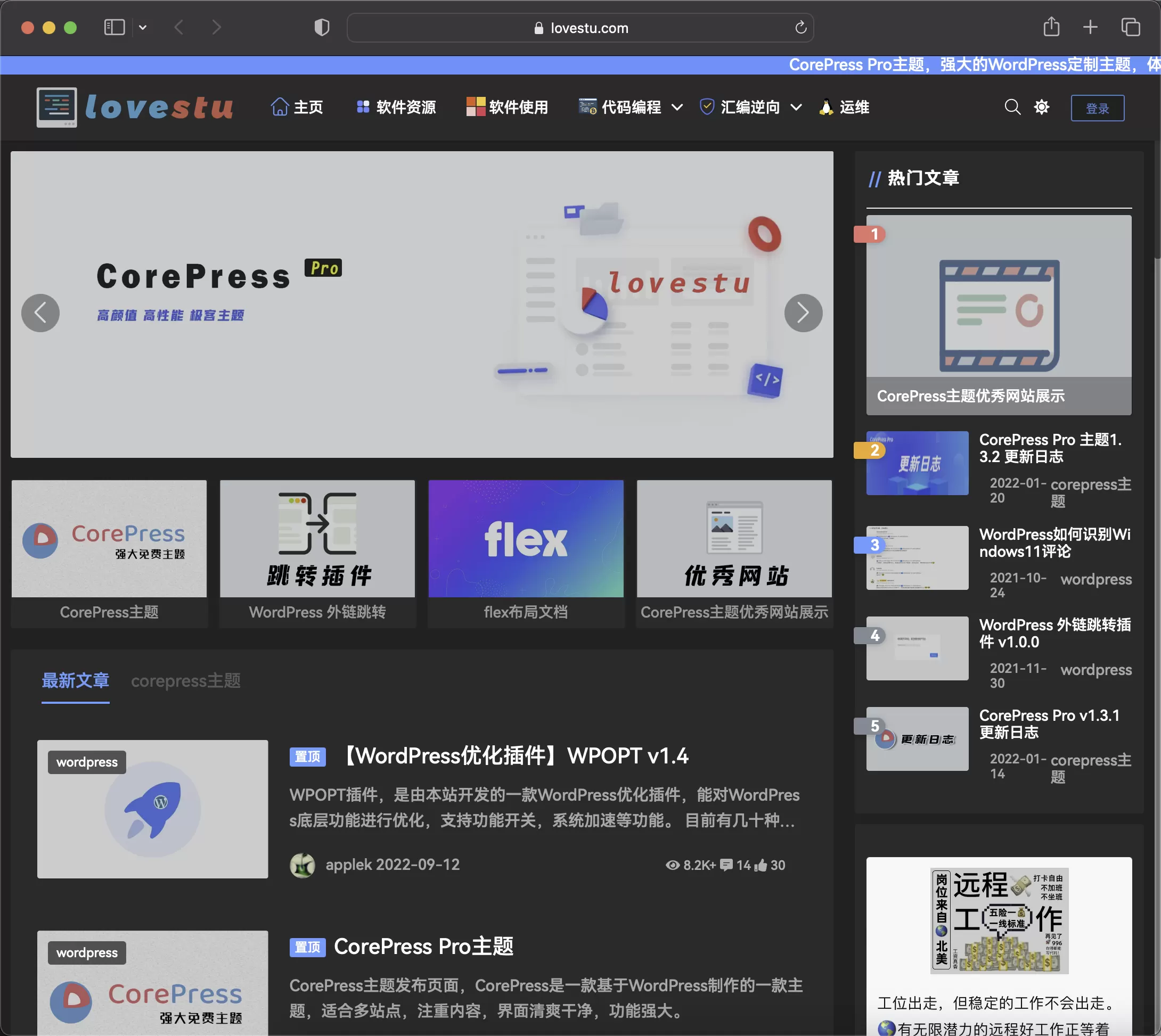Viewport: 1161px width, 1036px height.
Task: Focus the lovestu.com address bar
Action: 579,28
